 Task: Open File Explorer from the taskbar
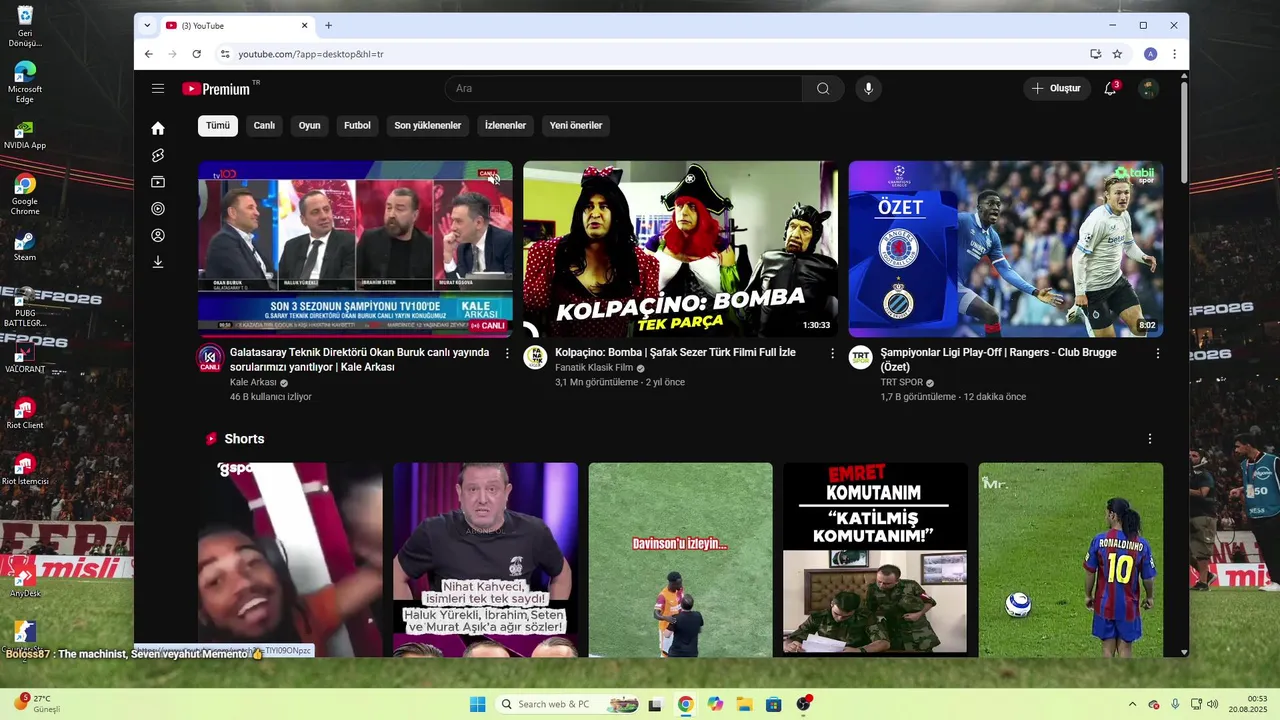click(744, 704)
